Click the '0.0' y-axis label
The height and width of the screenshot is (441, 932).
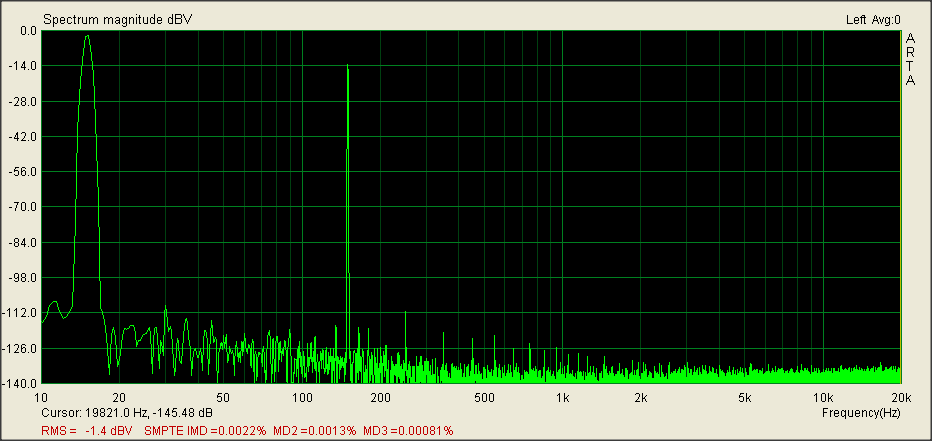[28, 30]
